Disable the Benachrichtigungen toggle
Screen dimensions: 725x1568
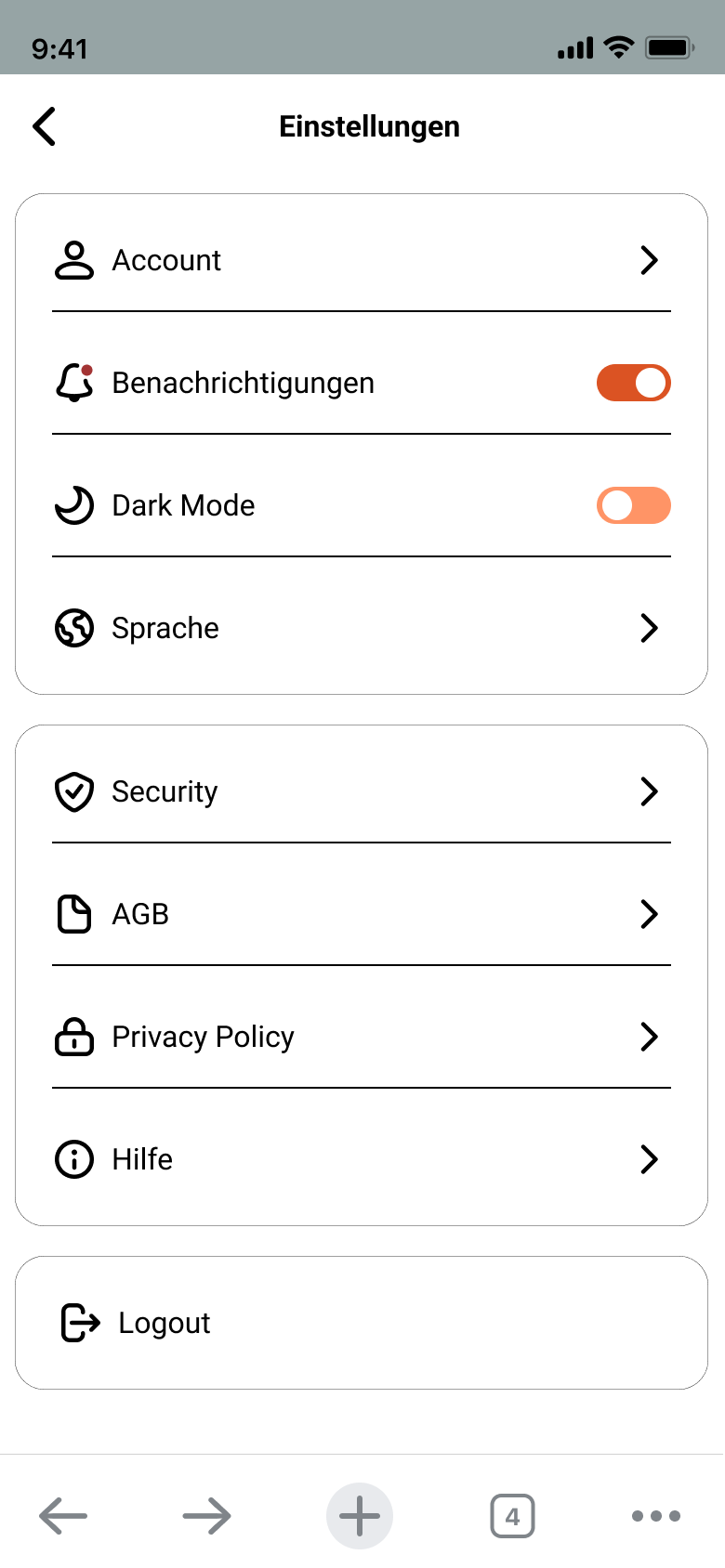click(633, 383)
